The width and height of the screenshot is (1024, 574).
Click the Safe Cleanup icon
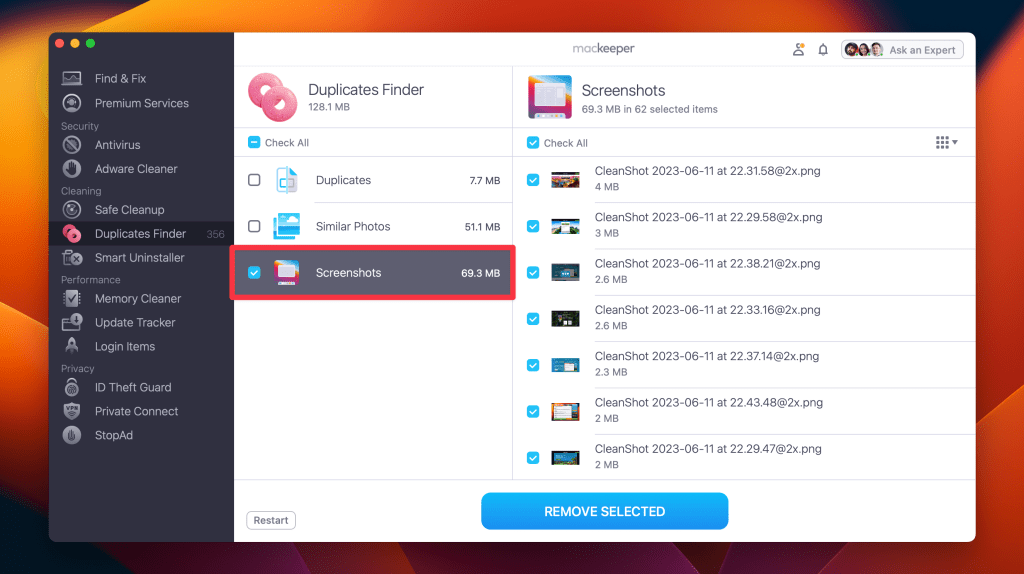[72, 210]
